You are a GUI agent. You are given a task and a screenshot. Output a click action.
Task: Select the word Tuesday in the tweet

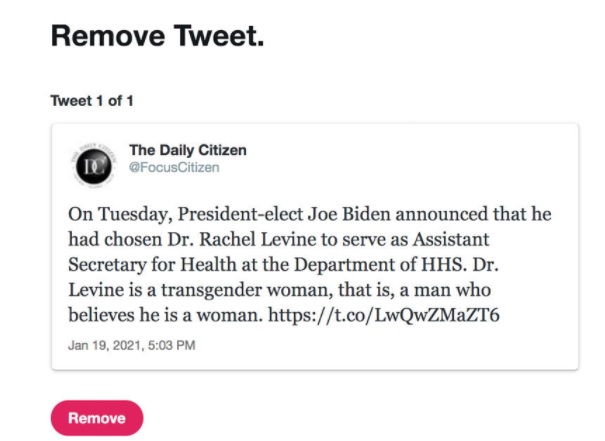(134, 214)
